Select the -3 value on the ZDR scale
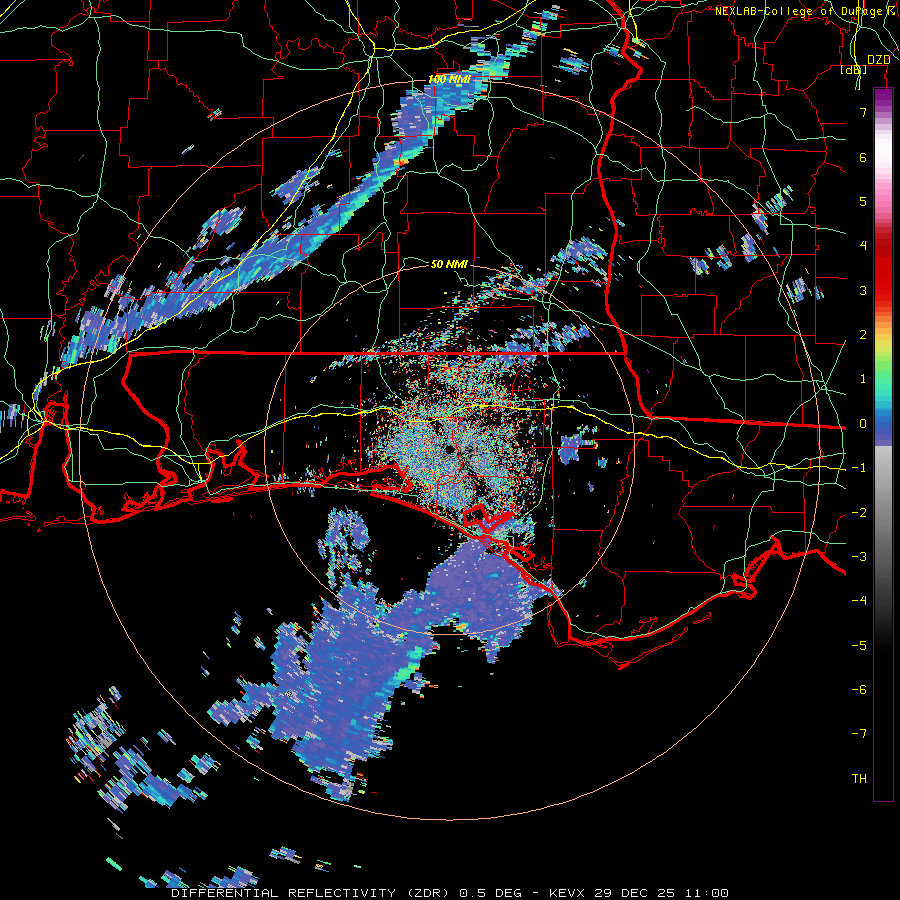Image resolution: width=900 pixels, height=900 pixels. click(x=859, y=557)
